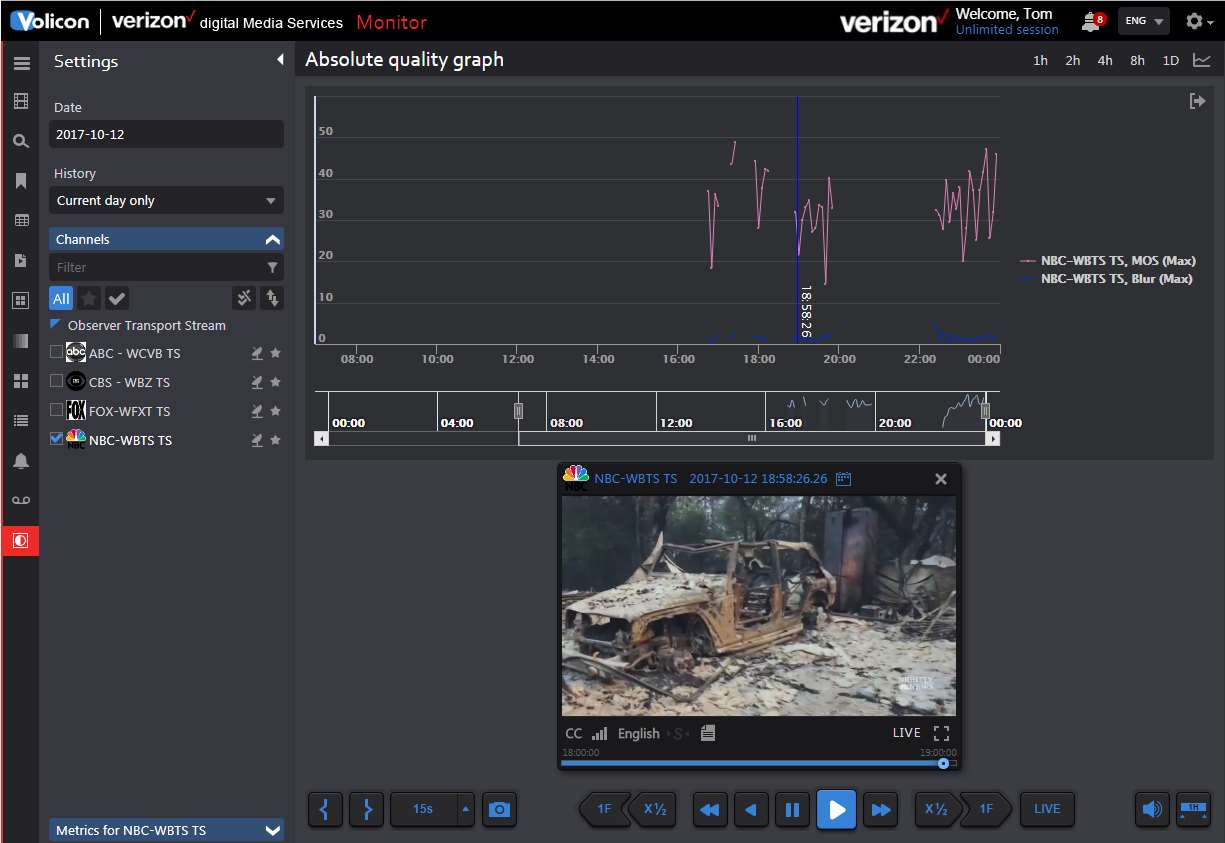This screenshot has width=1225, height=843.
Task: Click the timeline zoom 1H button
Action: pyautogui.click(x=1193, y=809)
